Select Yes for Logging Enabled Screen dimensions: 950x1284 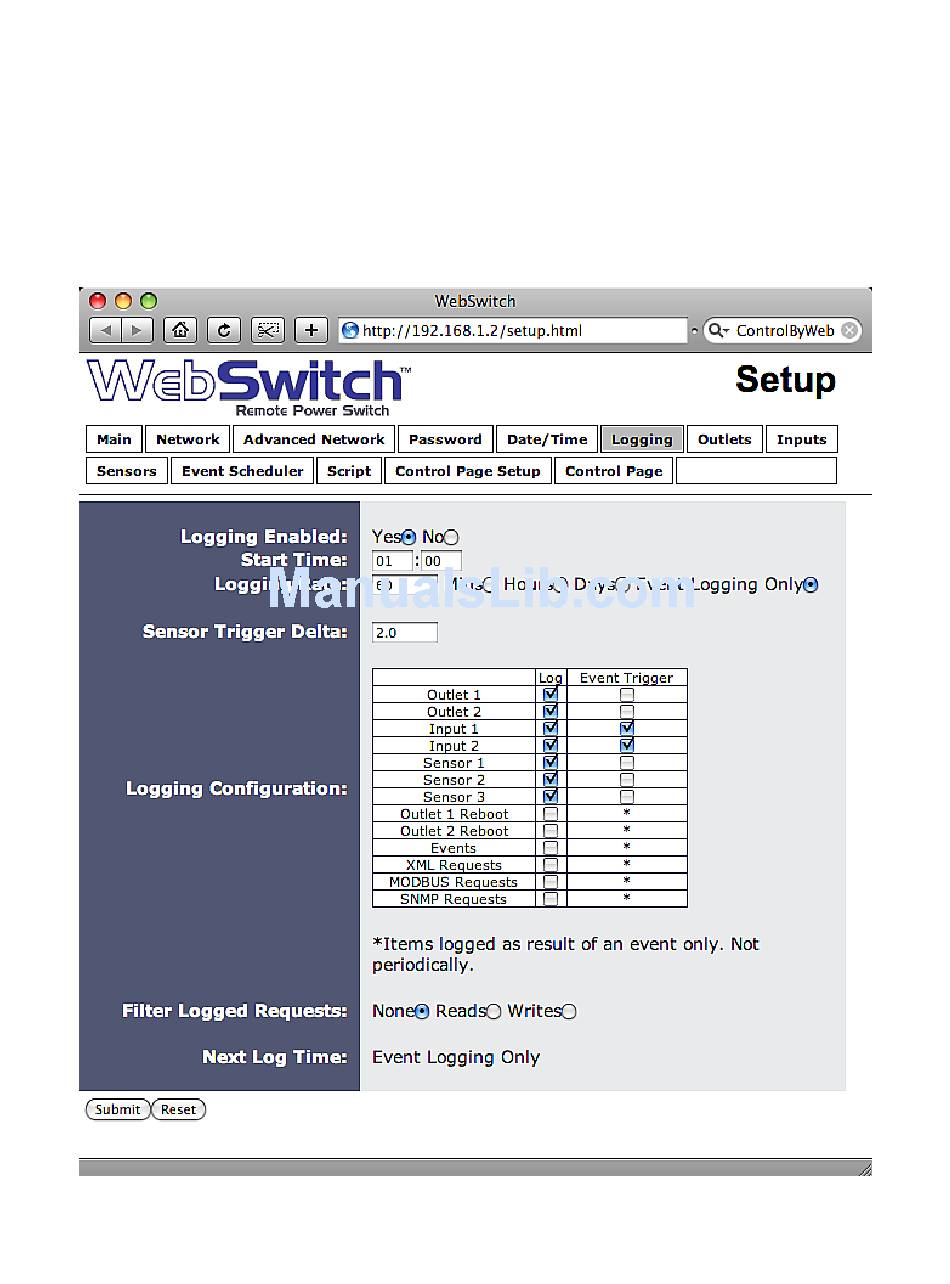409,538
